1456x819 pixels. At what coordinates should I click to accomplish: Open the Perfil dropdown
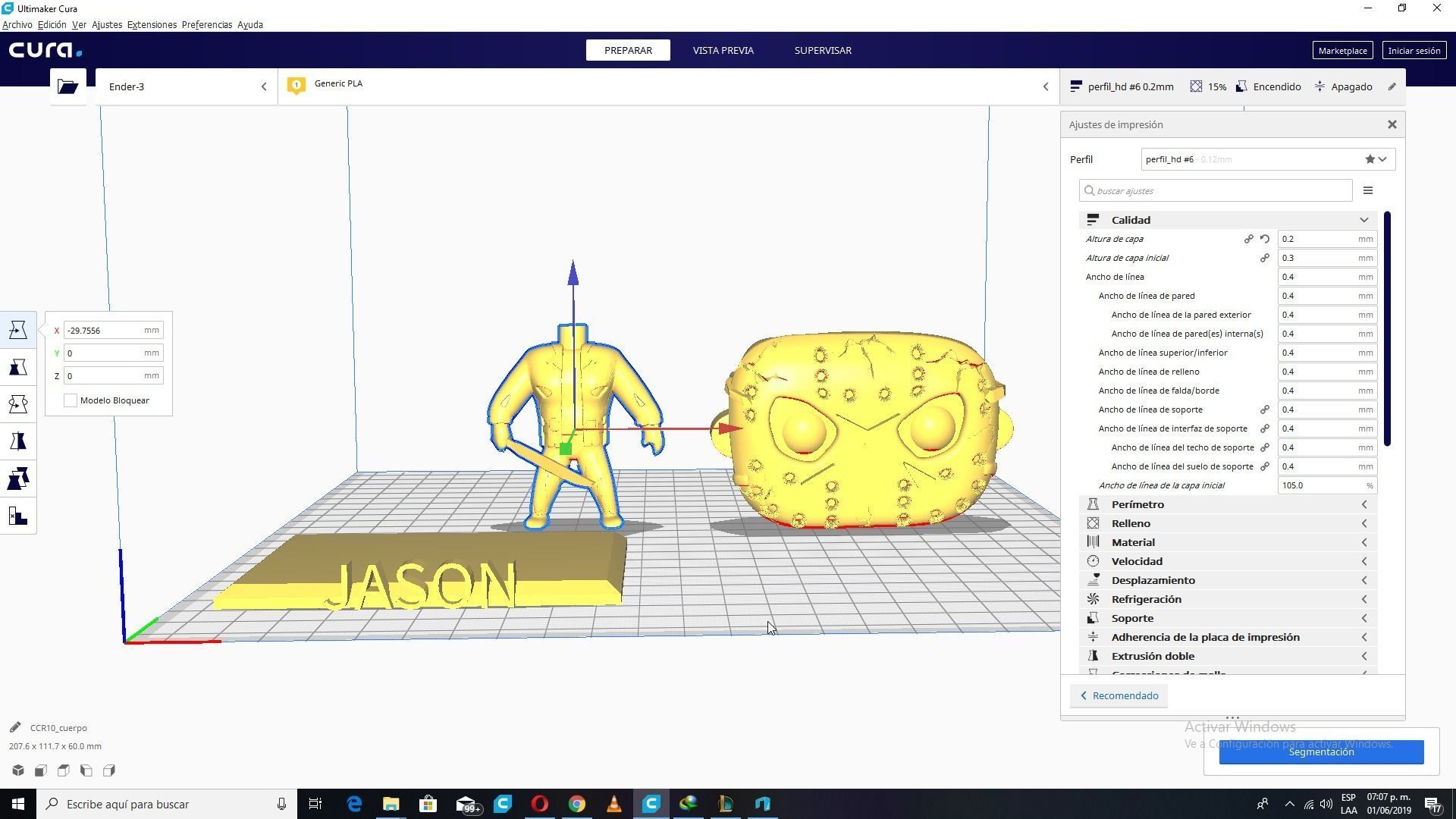click(x=1268, y=159)
